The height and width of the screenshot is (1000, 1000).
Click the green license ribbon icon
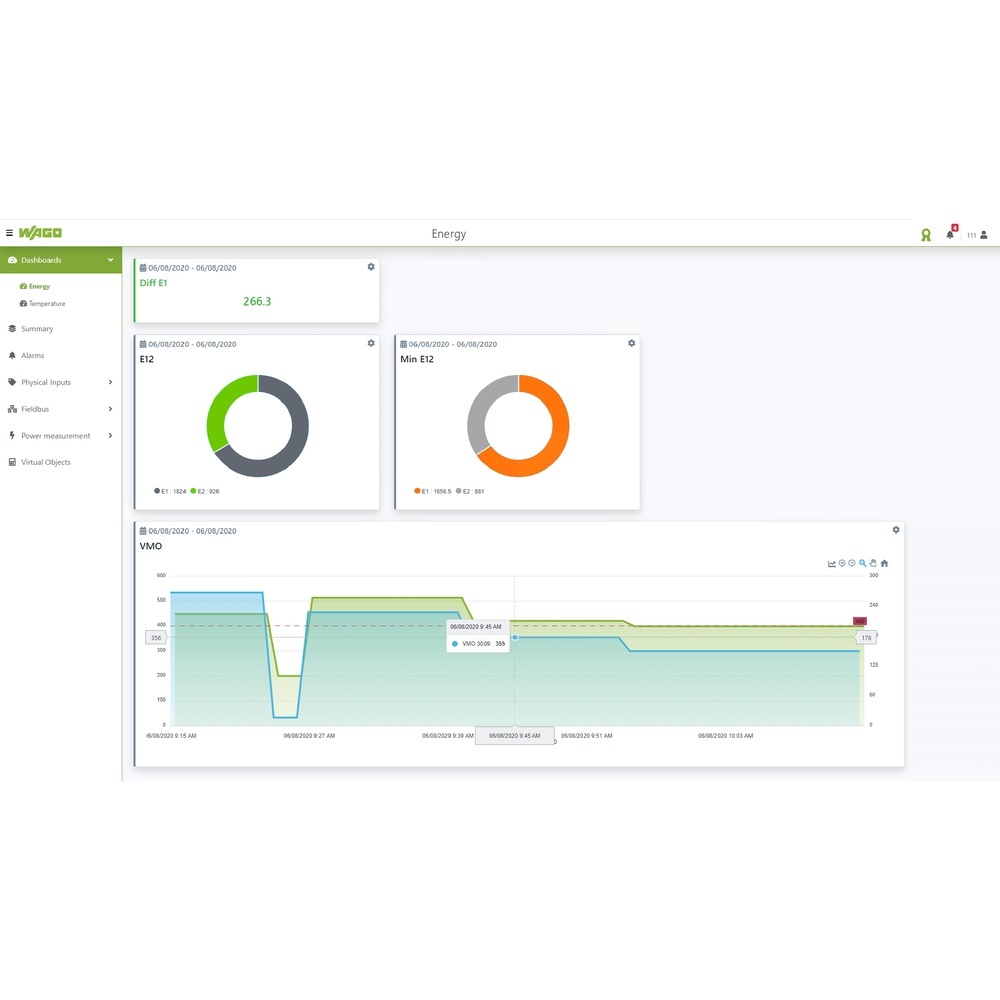point(925,234)
